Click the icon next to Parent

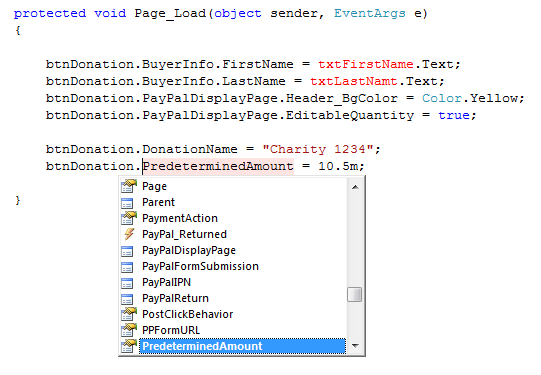tap(127, 203)
